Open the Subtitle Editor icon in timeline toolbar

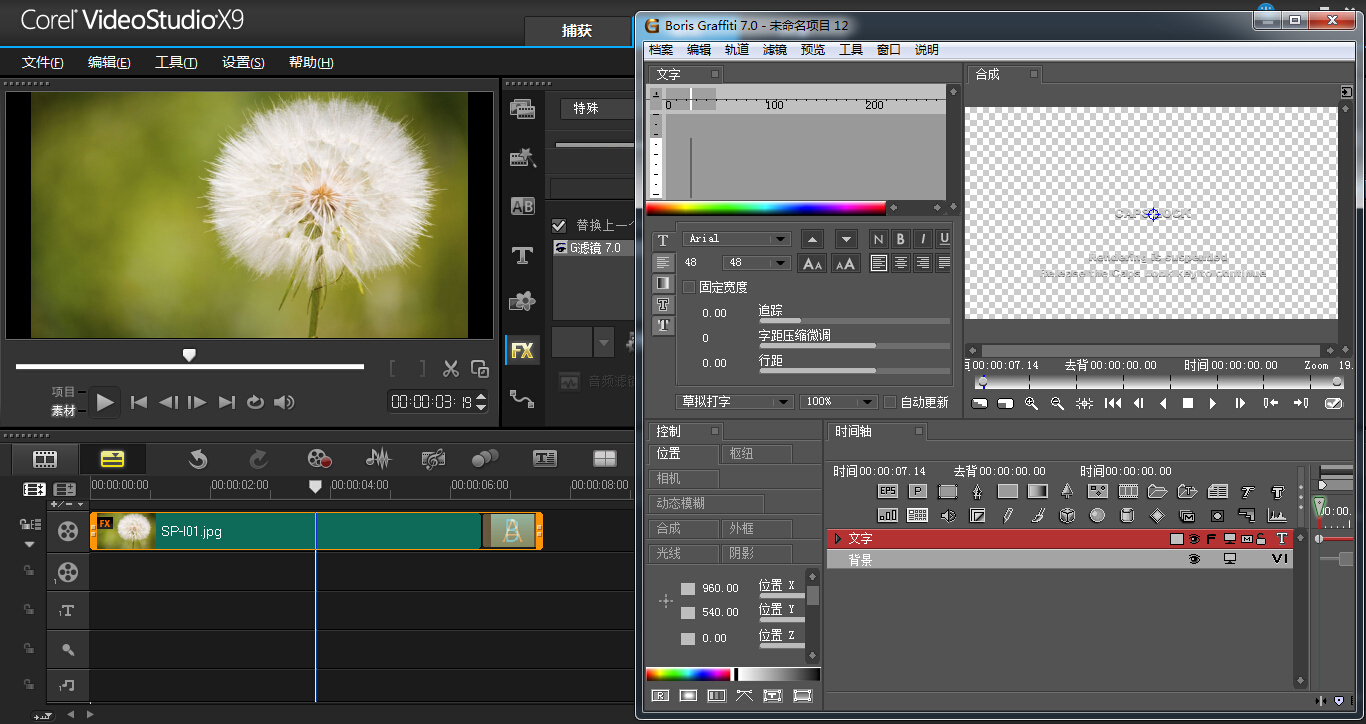[x=545, y=459]
